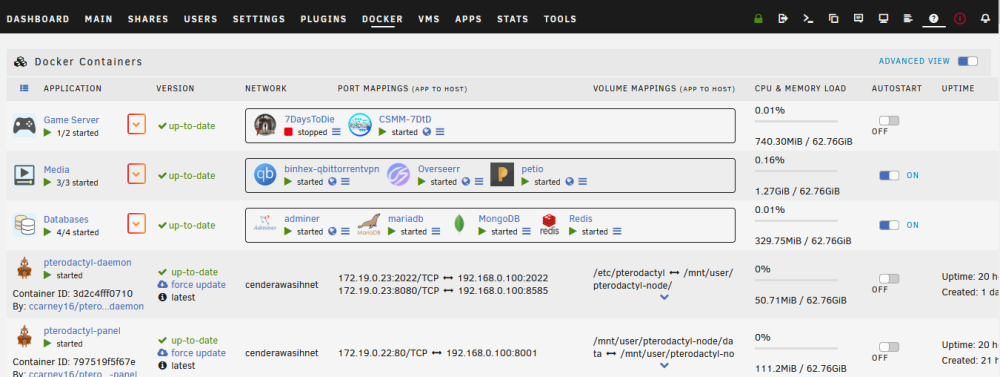Click the green lock icon in the header
1000x377 pixels.
tap(758, 19)
